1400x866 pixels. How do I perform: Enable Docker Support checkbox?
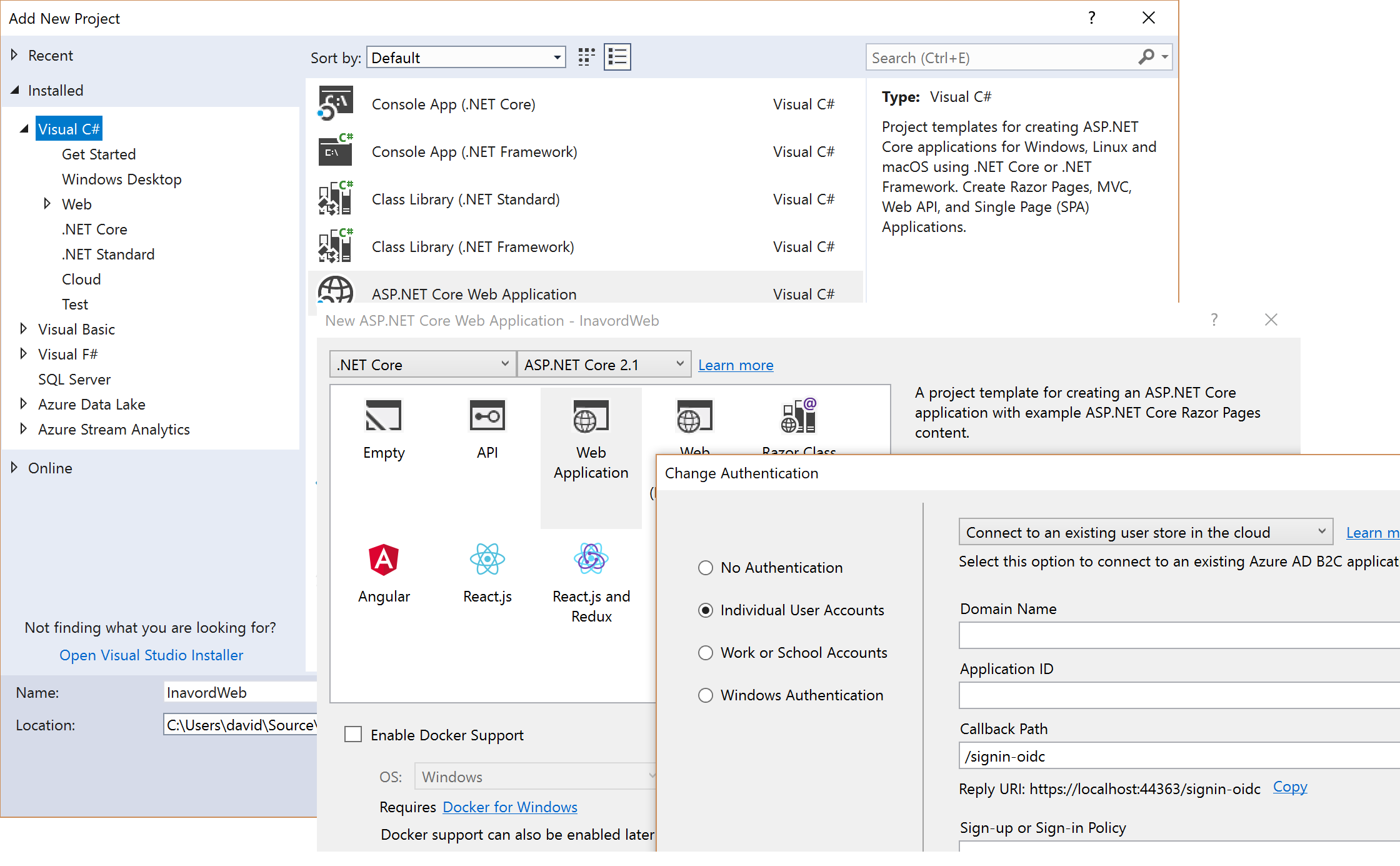click(353, 734)
